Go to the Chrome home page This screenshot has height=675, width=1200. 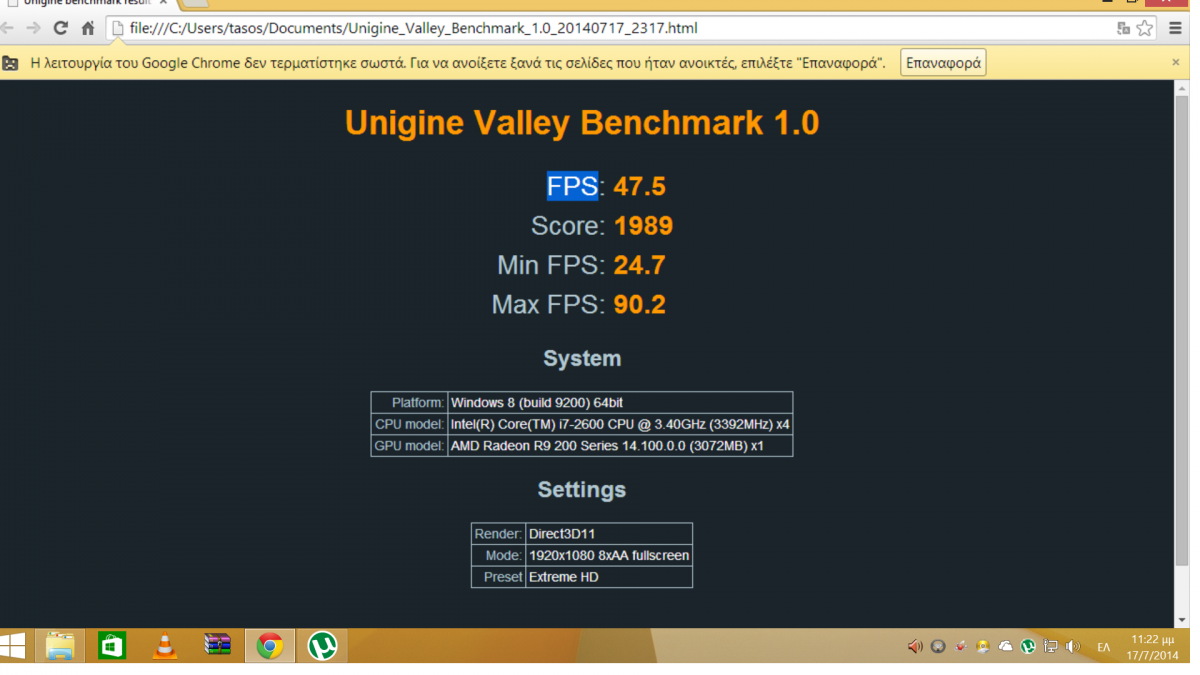point(88,28)
